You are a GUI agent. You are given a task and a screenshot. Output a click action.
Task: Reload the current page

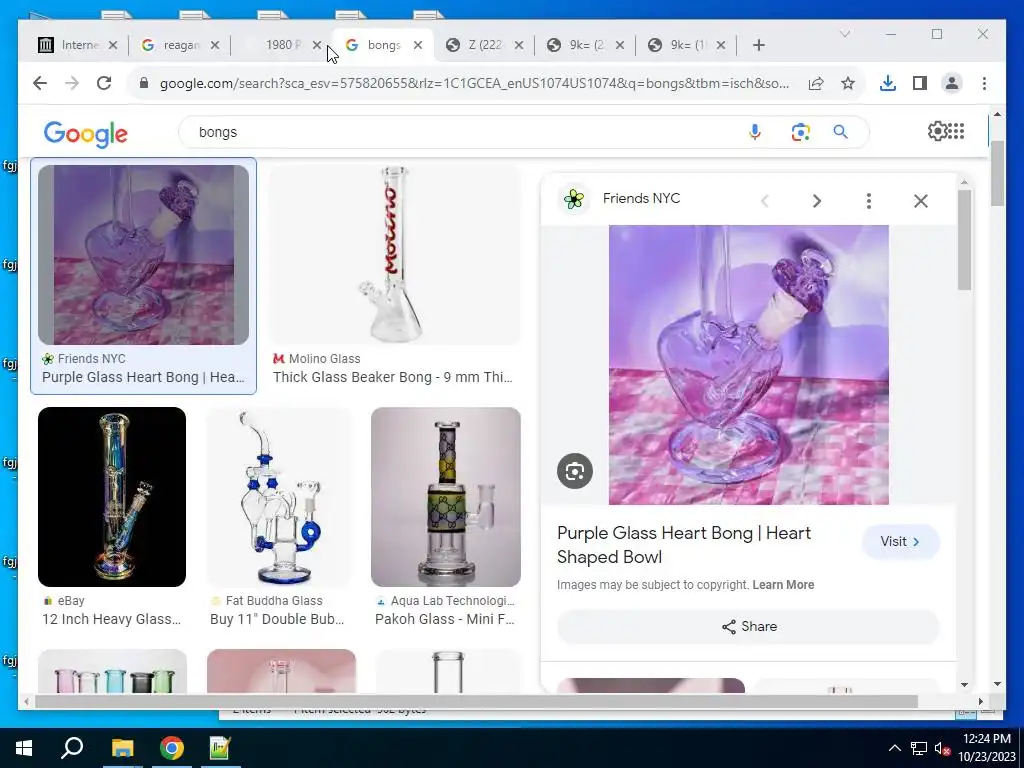coord(104,83)
